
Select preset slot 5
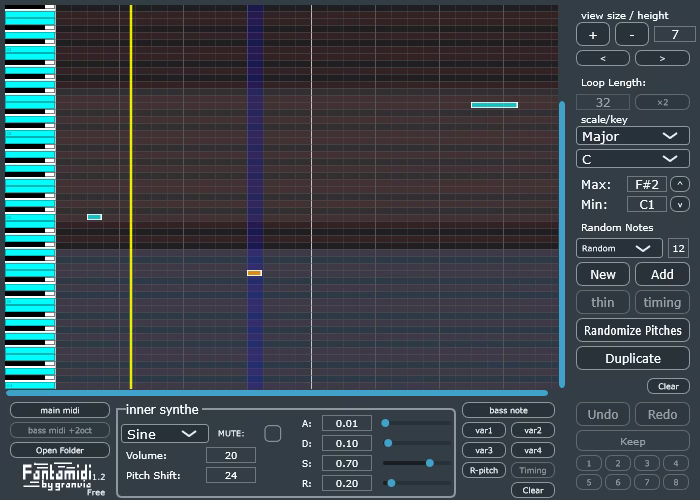[x=589, y=482]
